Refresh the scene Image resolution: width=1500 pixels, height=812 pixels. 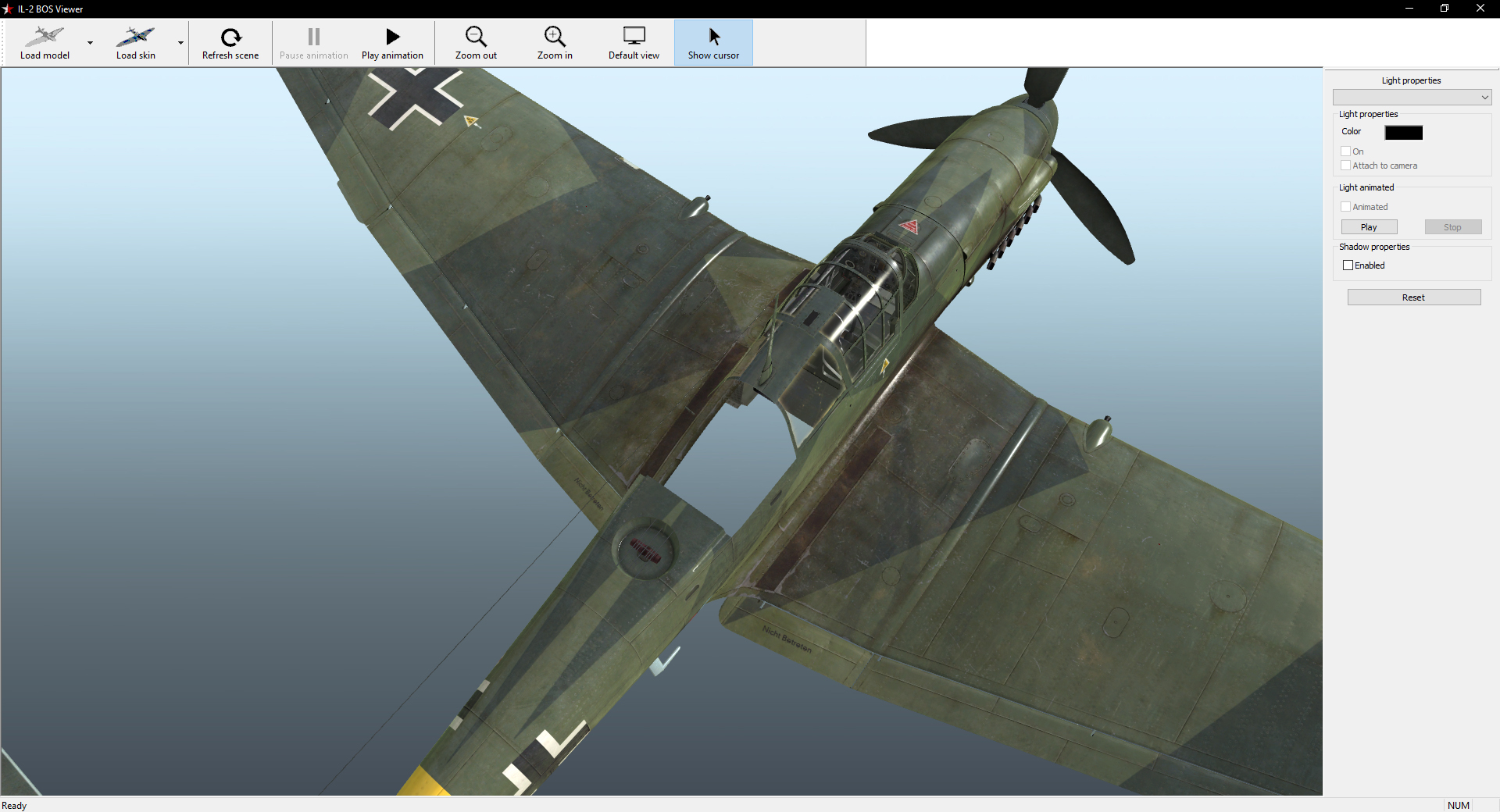(230, 43)
